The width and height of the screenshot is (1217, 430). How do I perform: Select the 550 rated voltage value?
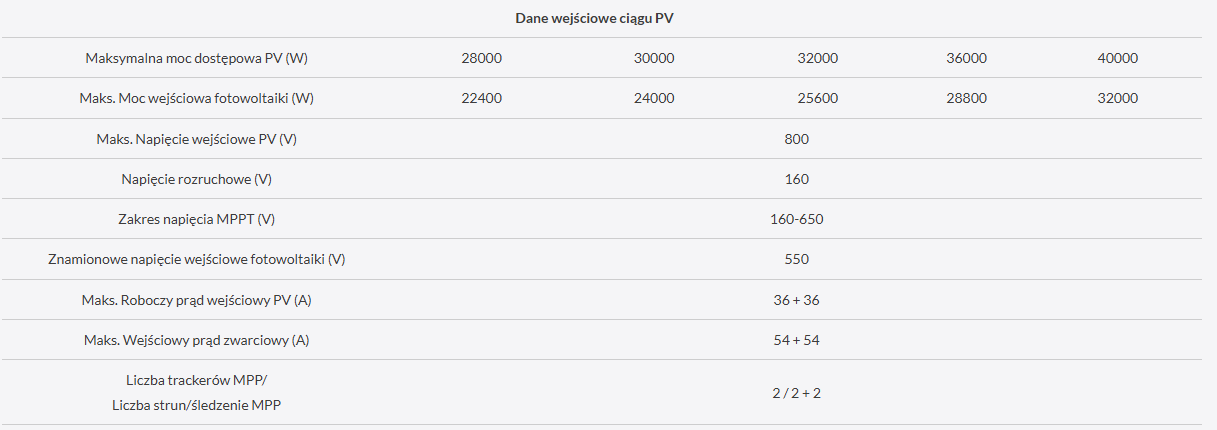coord(797,259)
